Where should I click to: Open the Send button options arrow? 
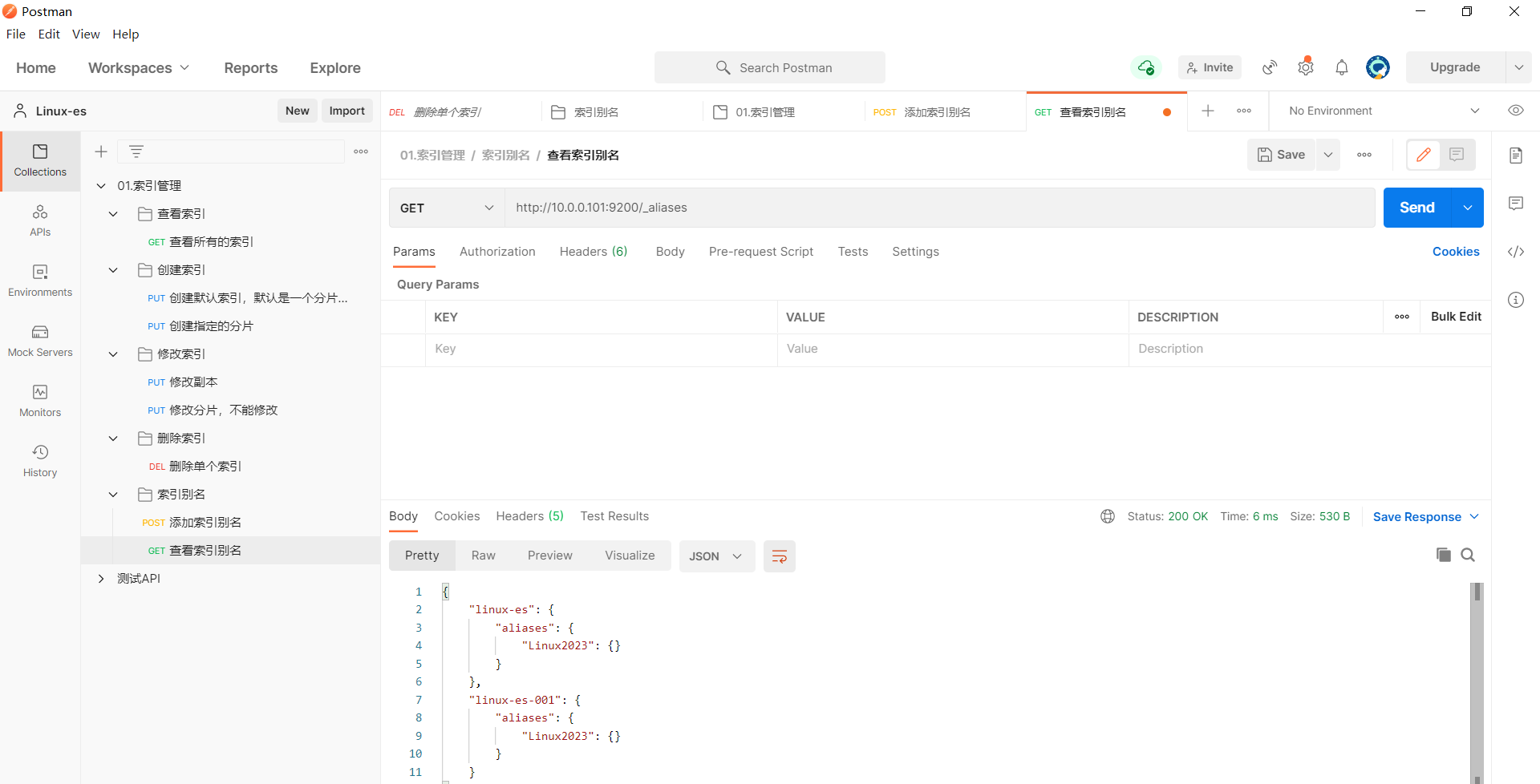tap(1468, 208)
